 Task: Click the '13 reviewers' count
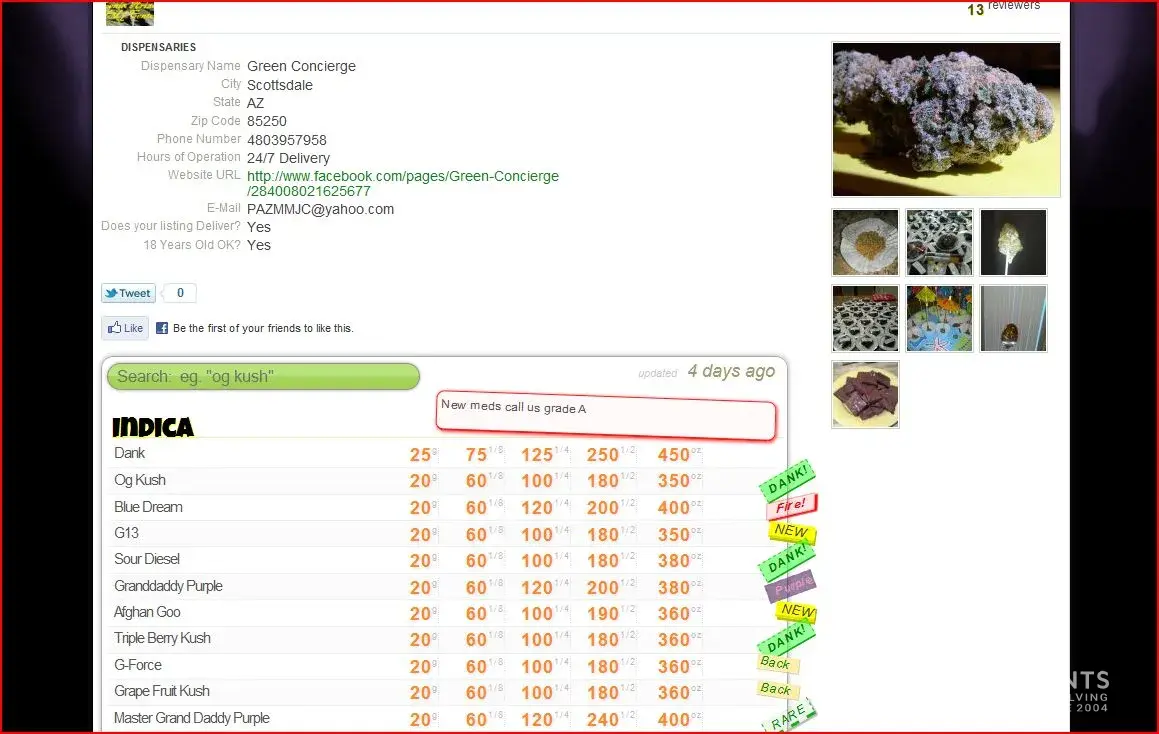[x=1003, y=7]
